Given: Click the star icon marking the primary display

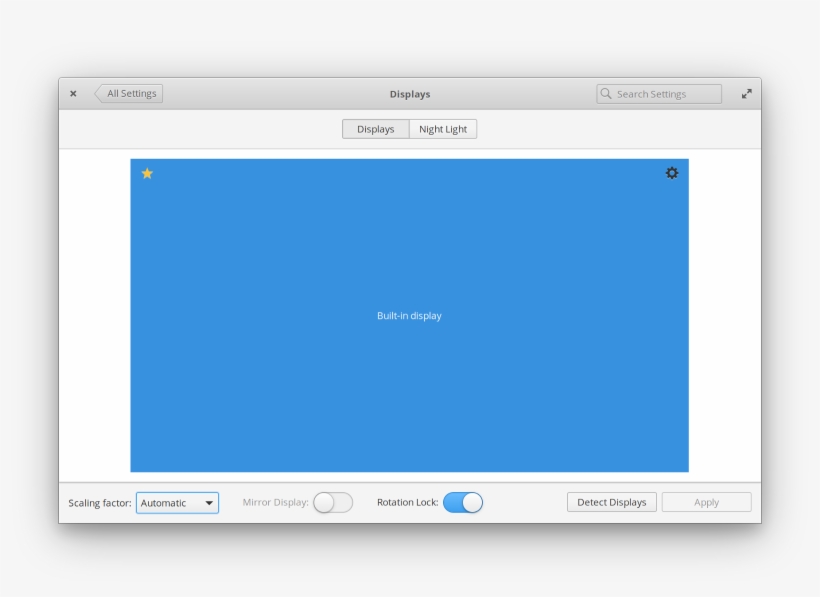Looking at the screenshot, I should 147,173.
